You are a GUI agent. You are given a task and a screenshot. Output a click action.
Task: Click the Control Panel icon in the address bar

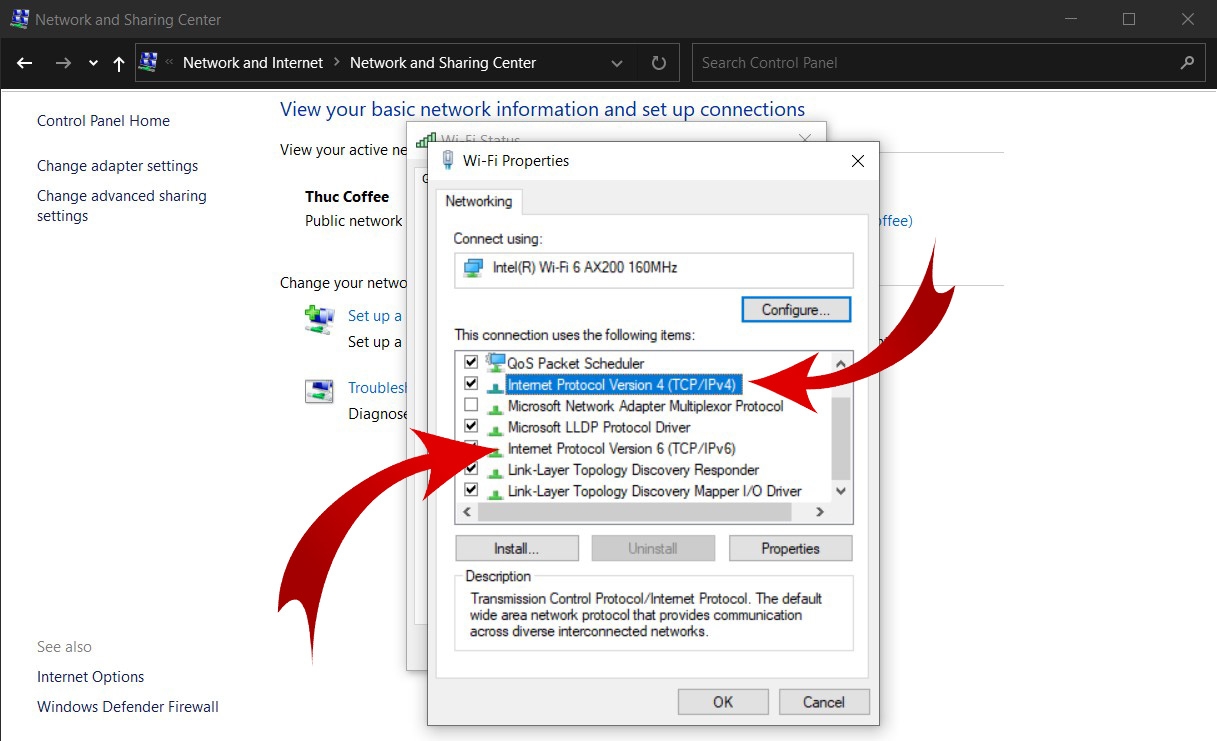[x=149, y=62]
